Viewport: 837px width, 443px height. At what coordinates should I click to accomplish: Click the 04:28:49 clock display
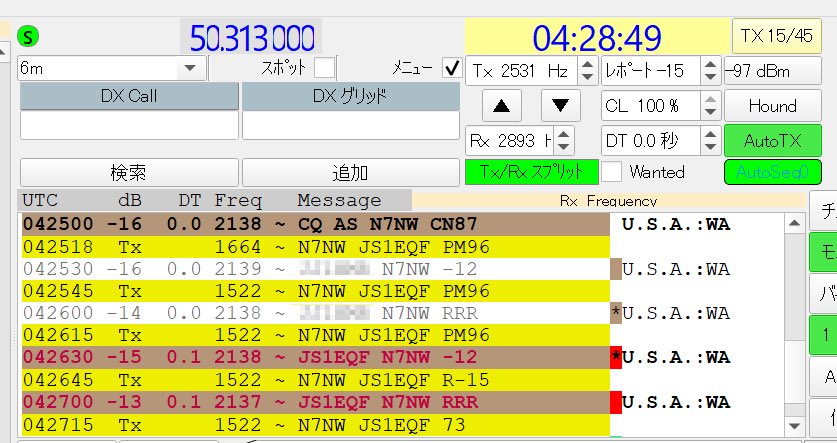click(597, 37)
